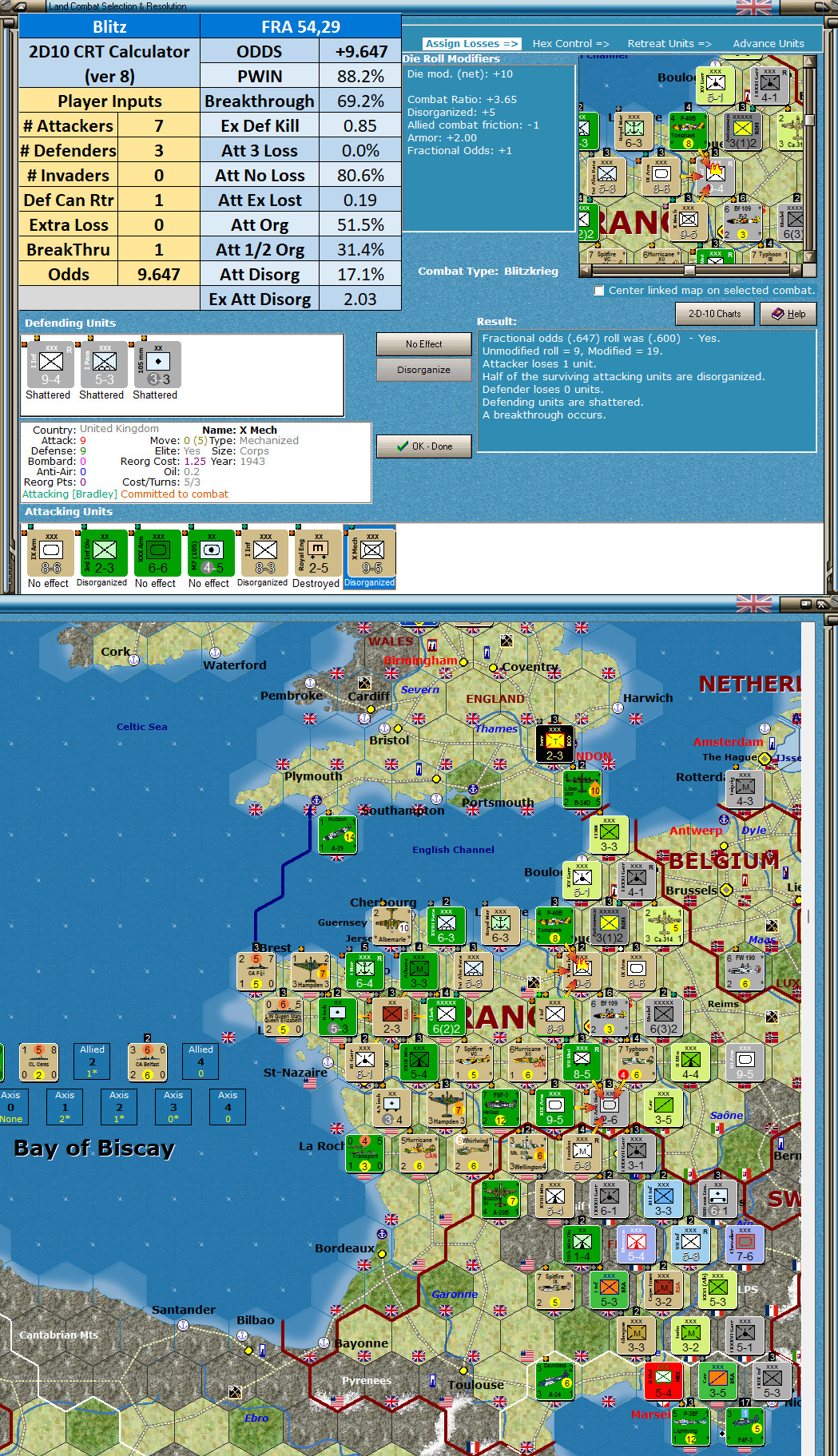838x1456 pixels.
Task: Click the No Effect button
Action: click(424, 344)
